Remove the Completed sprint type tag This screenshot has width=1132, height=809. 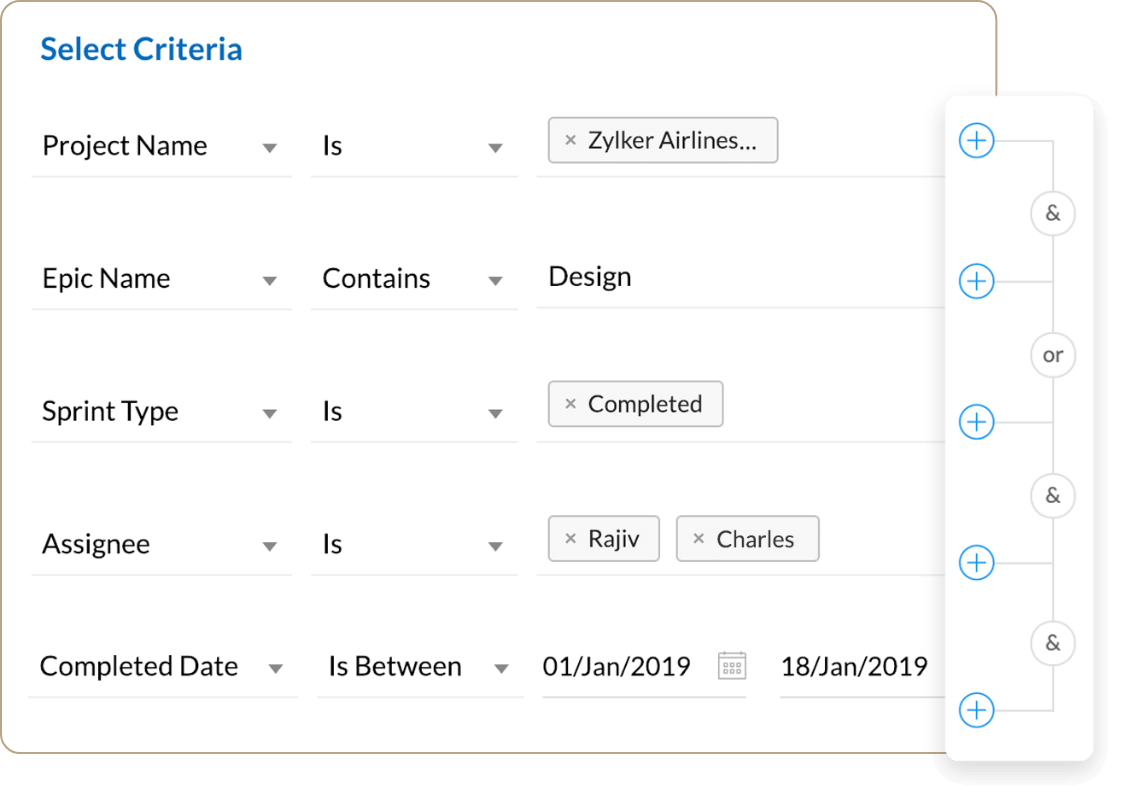[570, 403]
